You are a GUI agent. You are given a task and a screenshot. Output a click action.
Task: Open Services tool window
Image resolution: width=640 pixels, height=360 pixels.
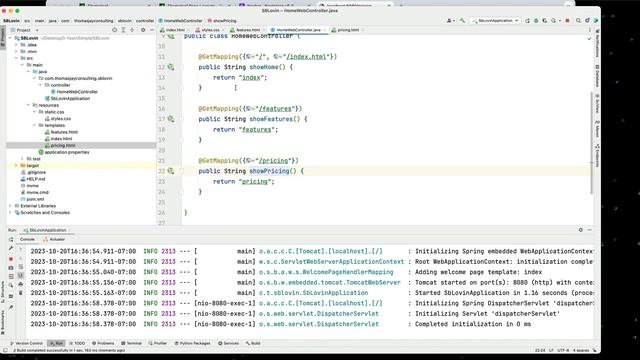point(229,343)
